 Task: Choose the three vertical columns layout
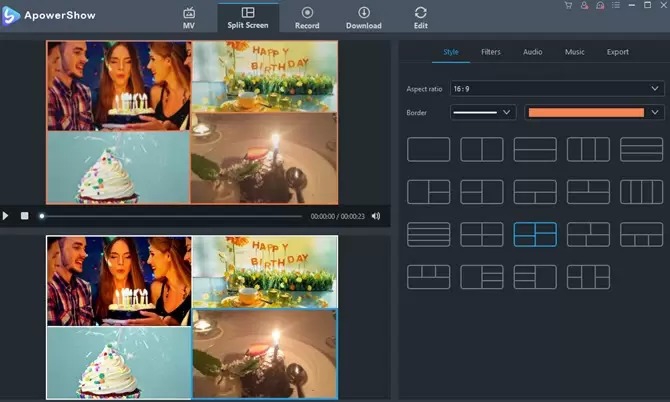coord(588,149)
